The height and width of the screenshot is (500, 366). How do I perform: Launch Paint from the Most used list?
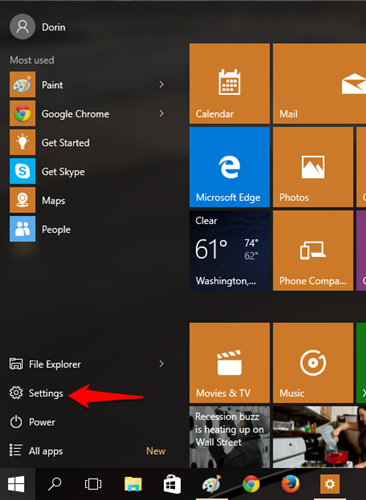pyautogui.click(x=88, y=85)
